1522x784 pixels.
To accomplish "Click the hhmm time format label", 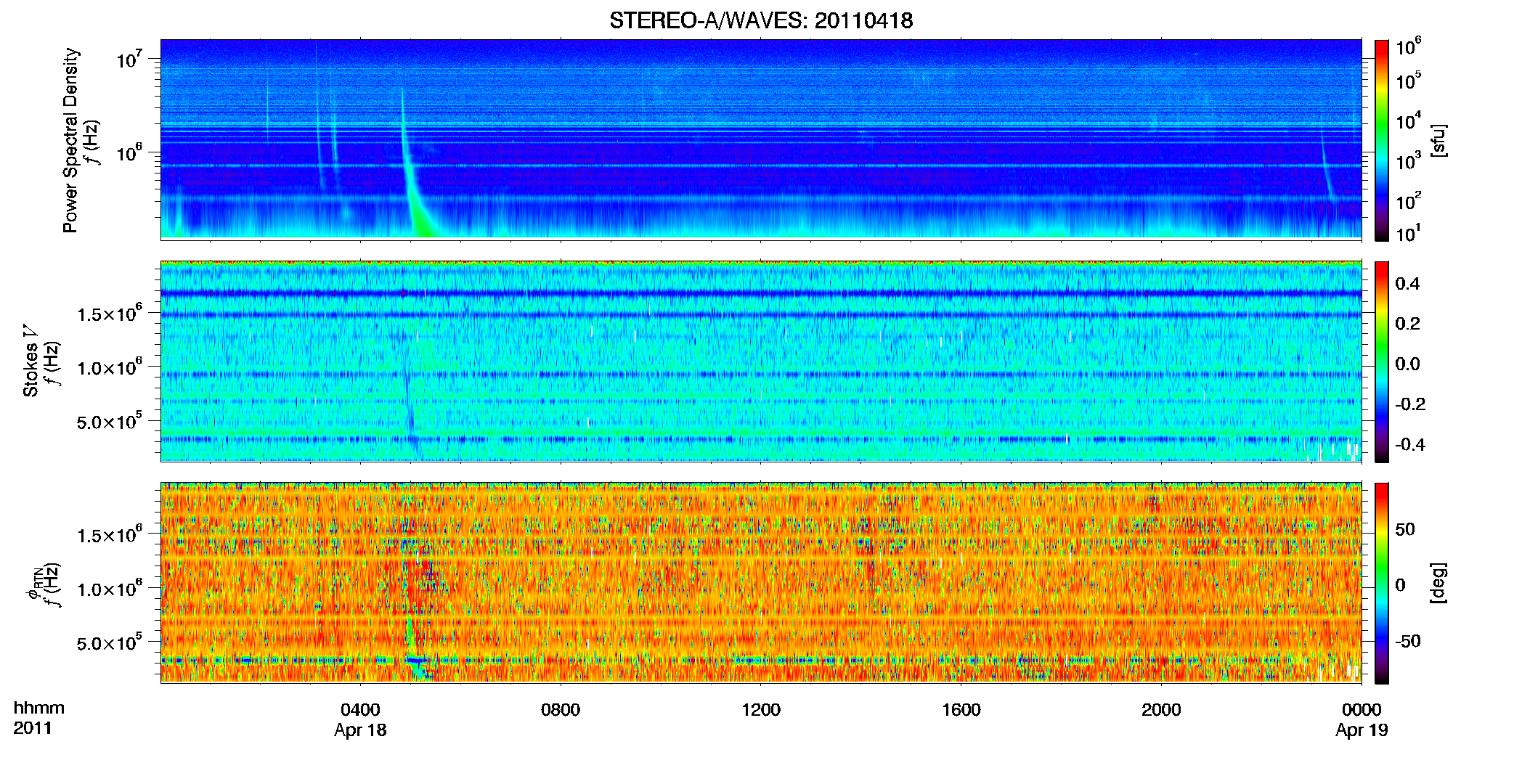I will click(39, 708).
